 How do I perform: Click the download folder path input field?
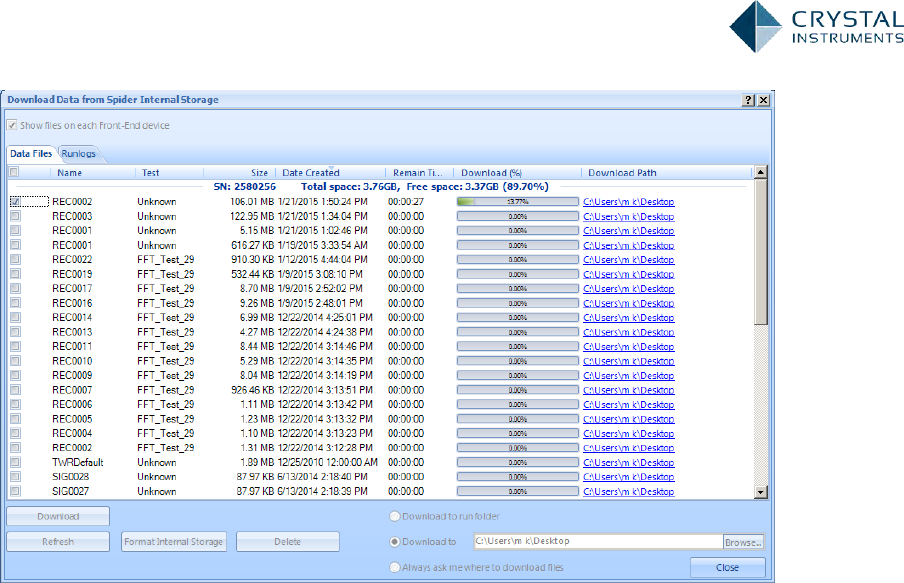[x=598, y=541]
